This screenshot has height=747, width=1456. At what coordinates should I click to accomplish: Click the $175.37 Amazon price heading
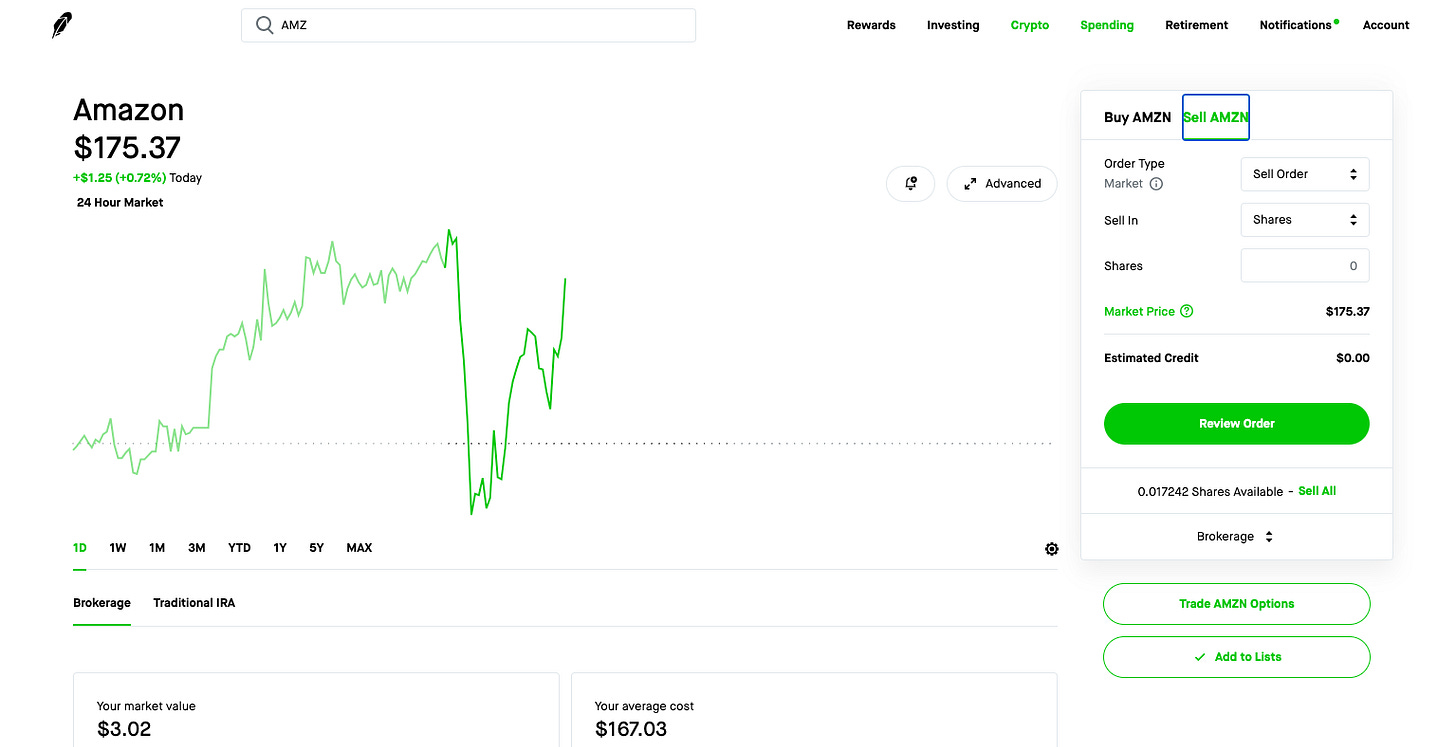[x=127, y=148]
